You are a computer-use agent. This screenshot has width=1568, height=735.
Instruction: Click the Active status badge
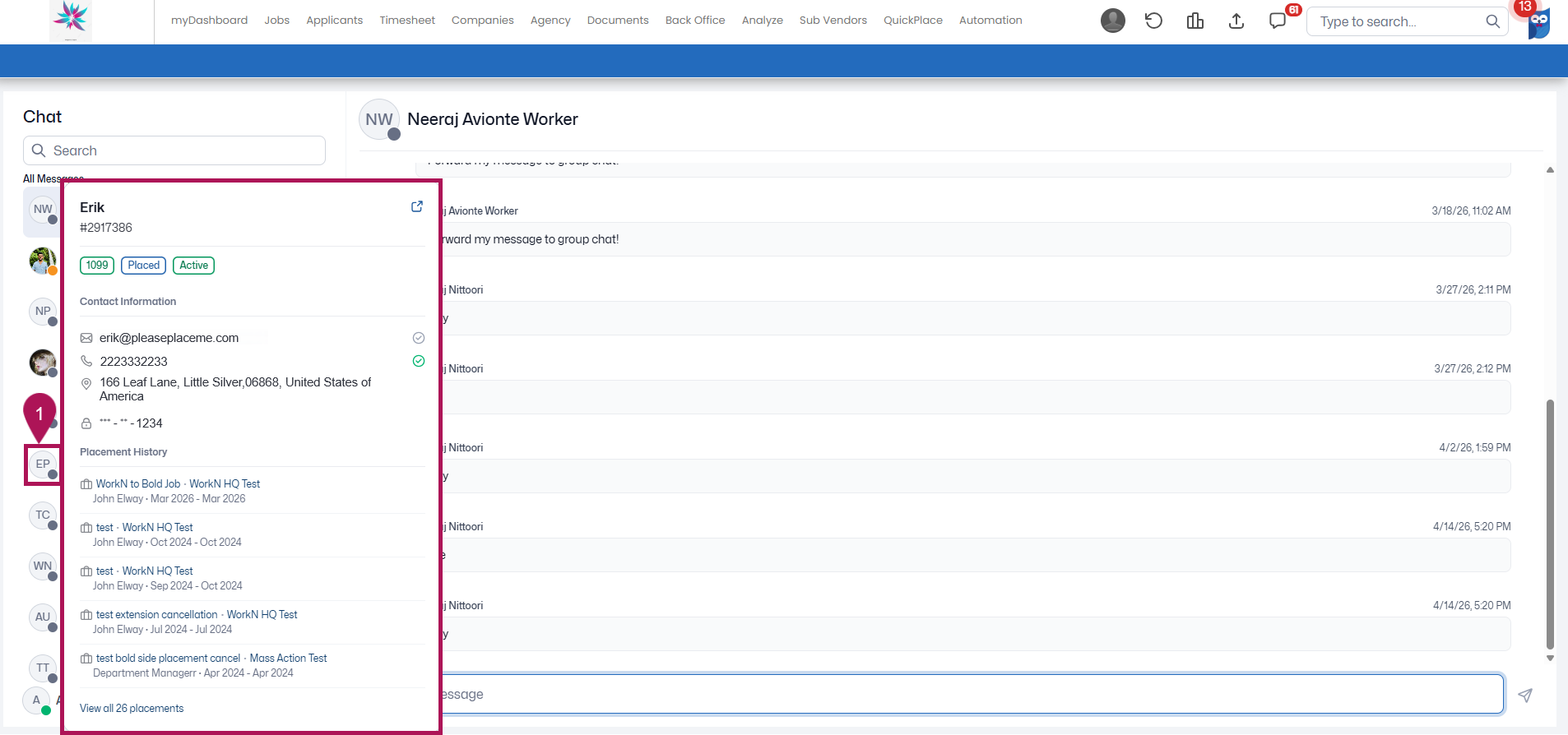194,266
